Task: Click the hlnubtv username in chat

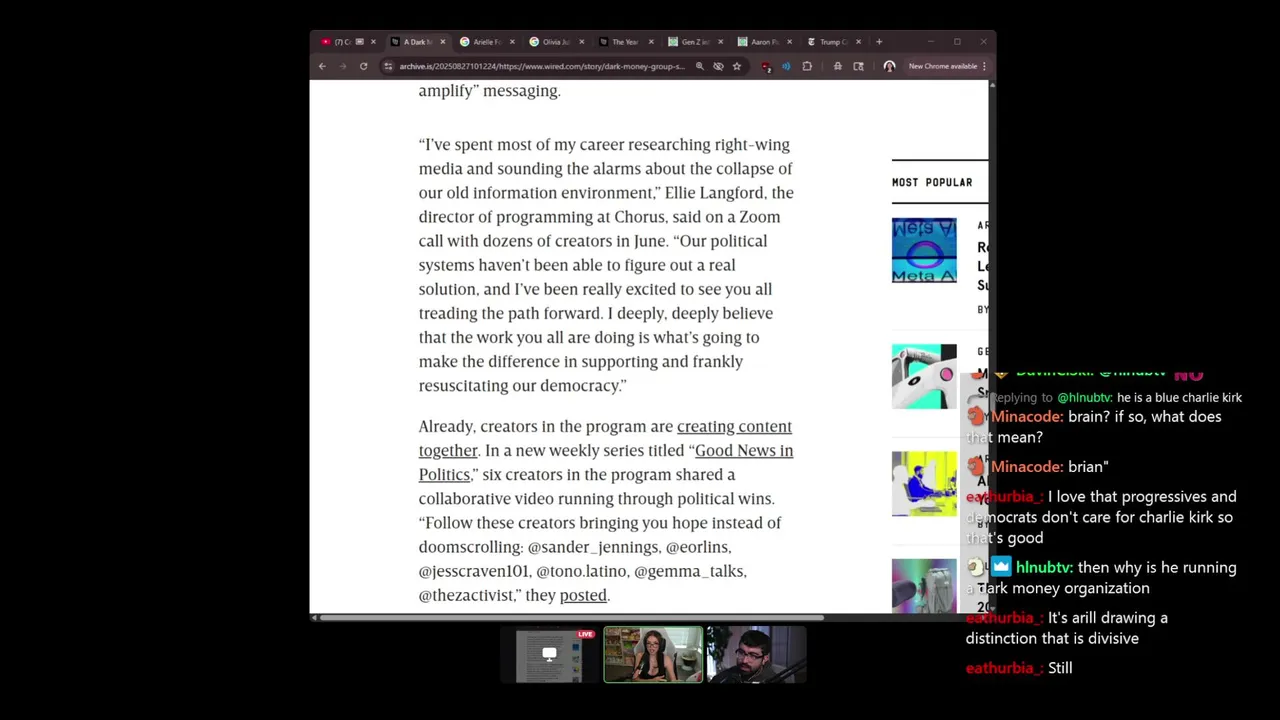Action: click(x=1044, y=568)
